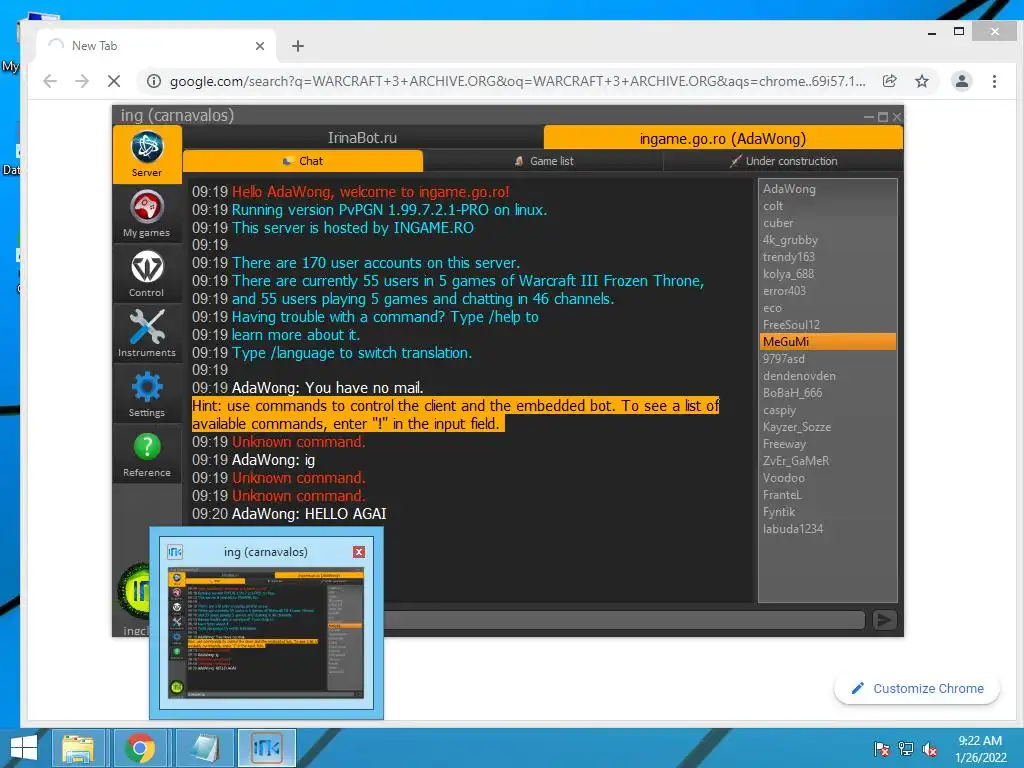Screen dimensions: 1024x768
Task: Open the Action Center flag tray icon
Action: 881,749
